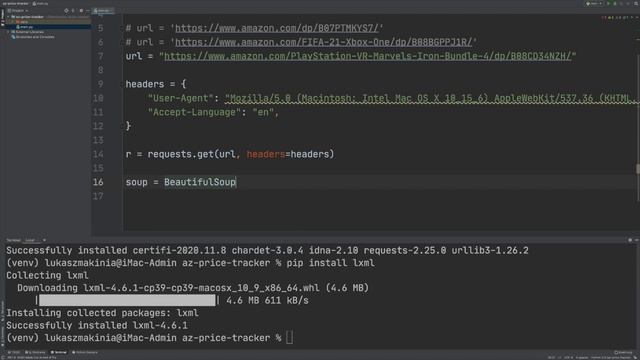Image resolution: width=640 pixels, height=360 pixels.
Task: Open the TODO tool window tab
Action: click(13, 352)
